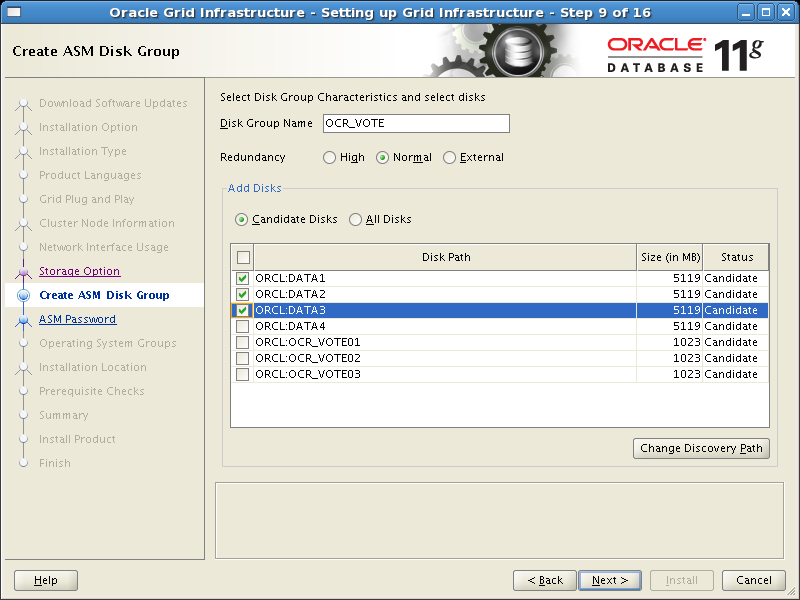Click the Size (in MB) column header
The width and height of the screenshot is (800, 600).
[x=670, y=257]
